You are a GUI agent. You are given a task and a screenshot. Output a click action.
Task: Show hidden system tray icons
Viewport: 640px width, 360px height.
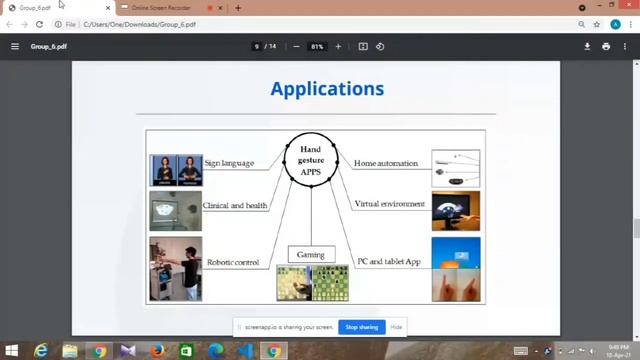536,351
